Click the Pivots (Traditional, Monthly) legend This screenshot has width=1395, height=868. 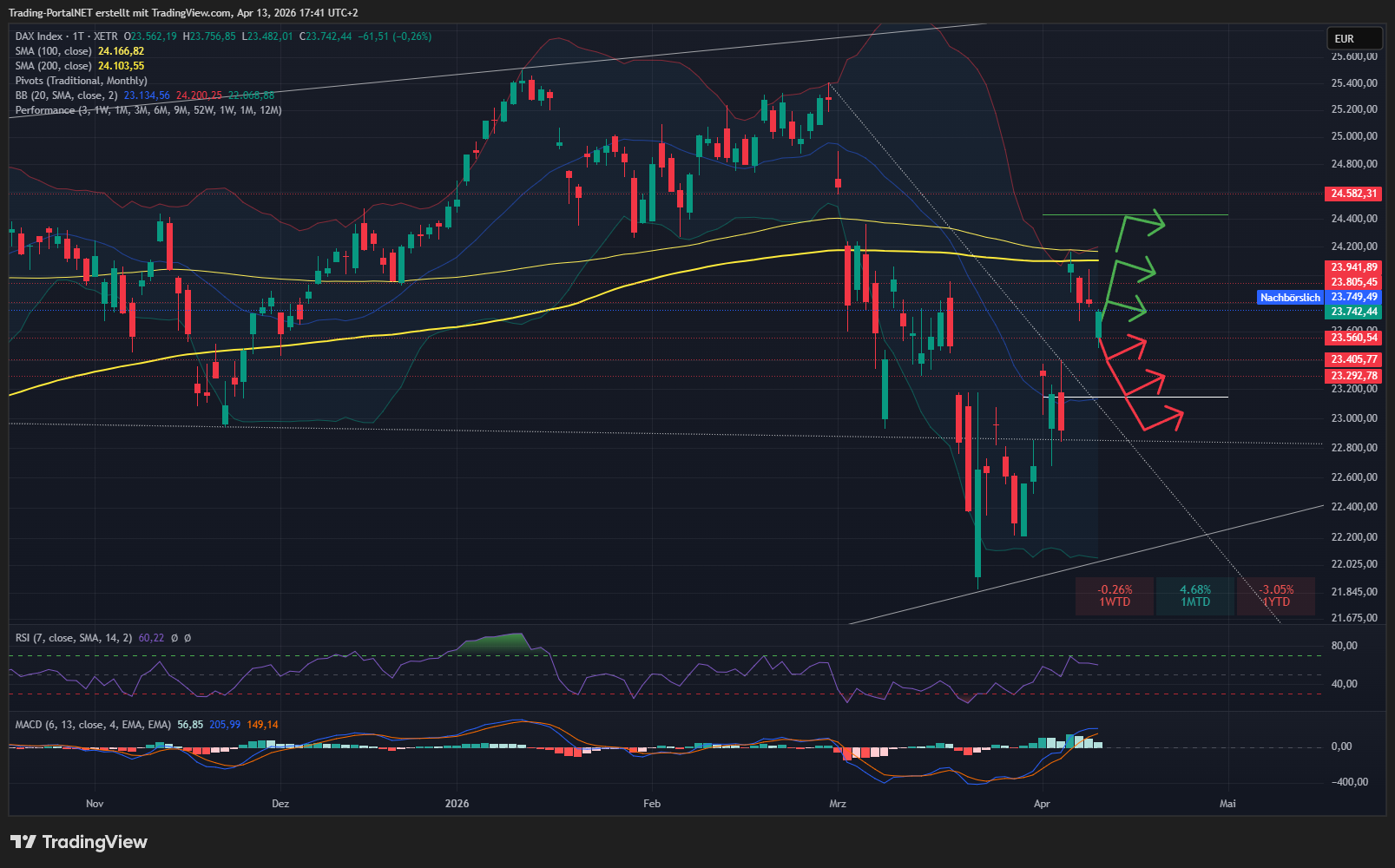point(81,81)
